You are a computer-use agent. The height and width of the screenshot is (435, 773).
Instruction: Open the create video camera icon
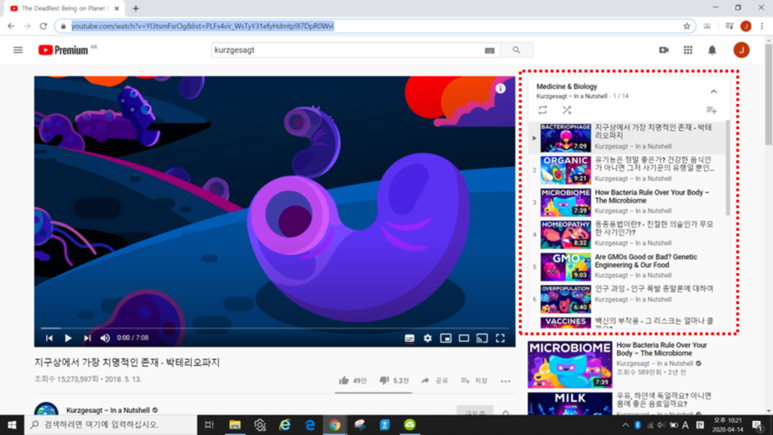(664, 50)
